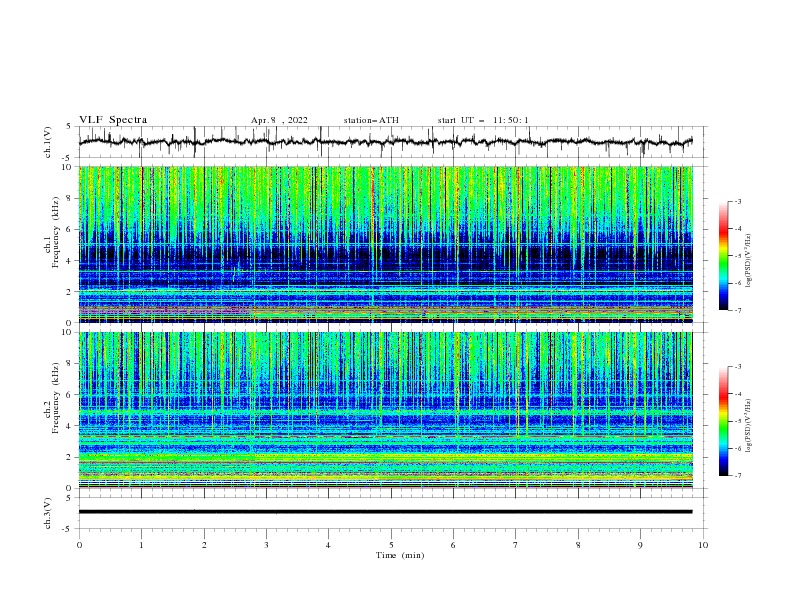Select the "ch.1 Frequency (kHz)" axis label
Viewport: 792px width, 612px height.
point(52,232)
